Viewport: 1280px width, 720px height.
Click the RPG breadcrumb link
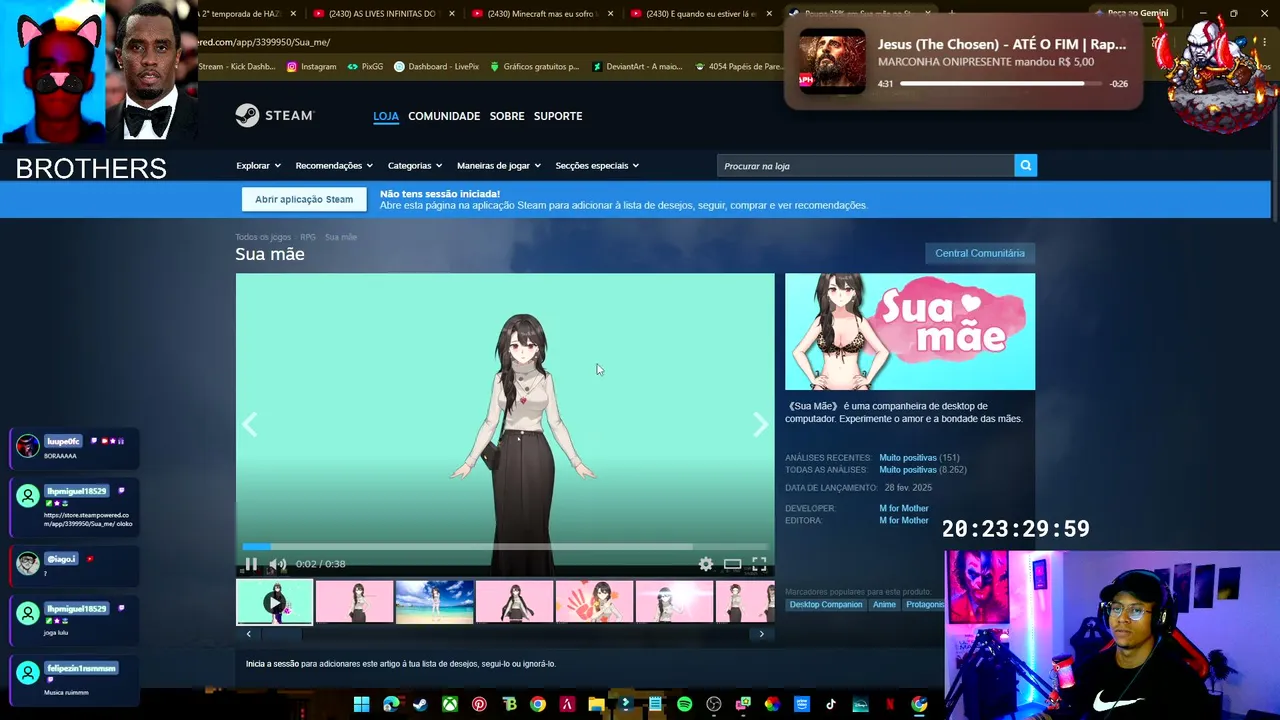tap(308, 237)
